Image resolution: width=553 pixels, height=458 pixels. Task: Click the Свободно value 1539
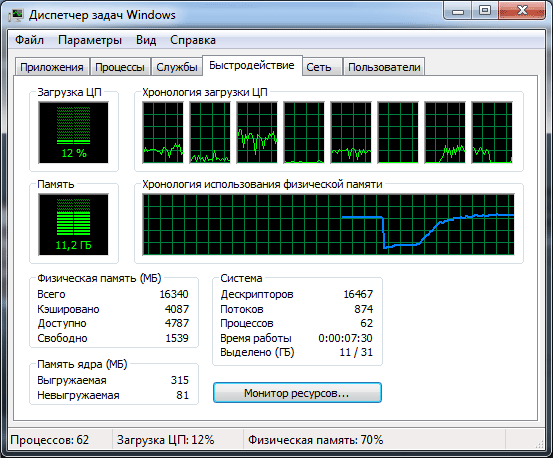[177, 338]
